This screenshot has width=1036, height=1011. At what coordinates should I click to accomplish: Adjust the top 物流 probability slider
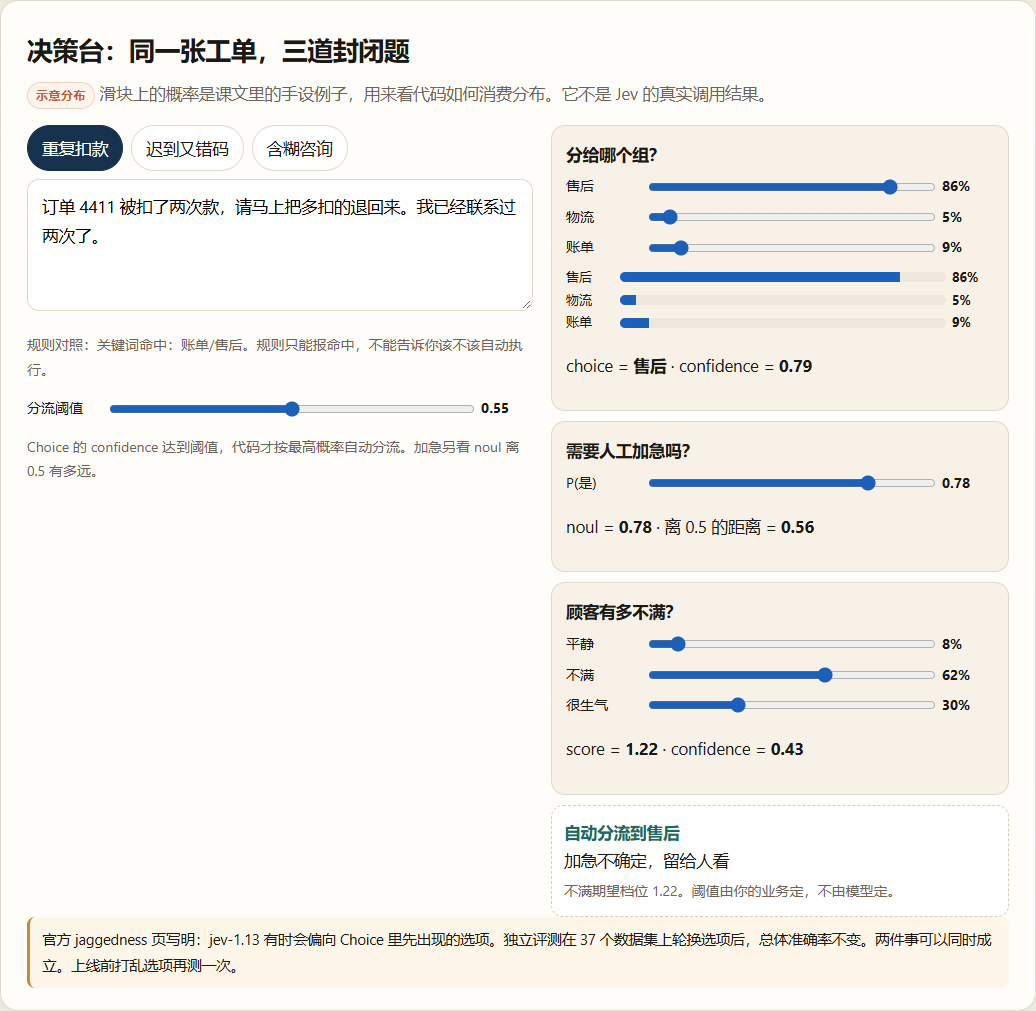coord(792,217)
